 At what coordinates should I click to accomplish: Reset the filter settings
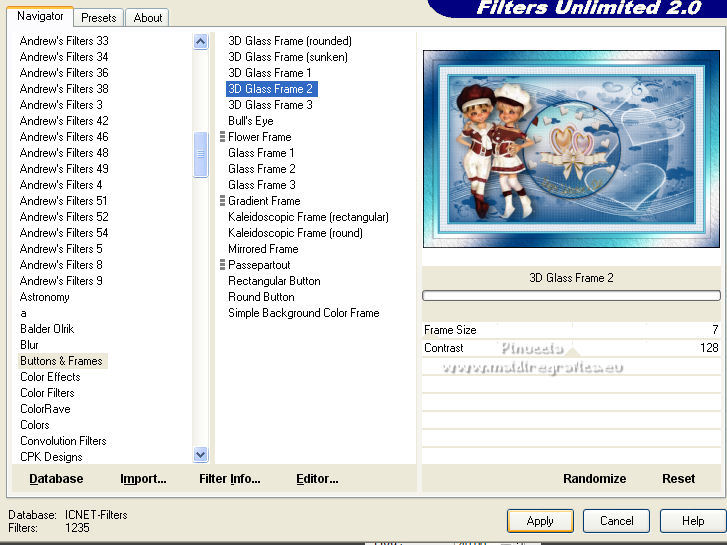pos(678,479)
